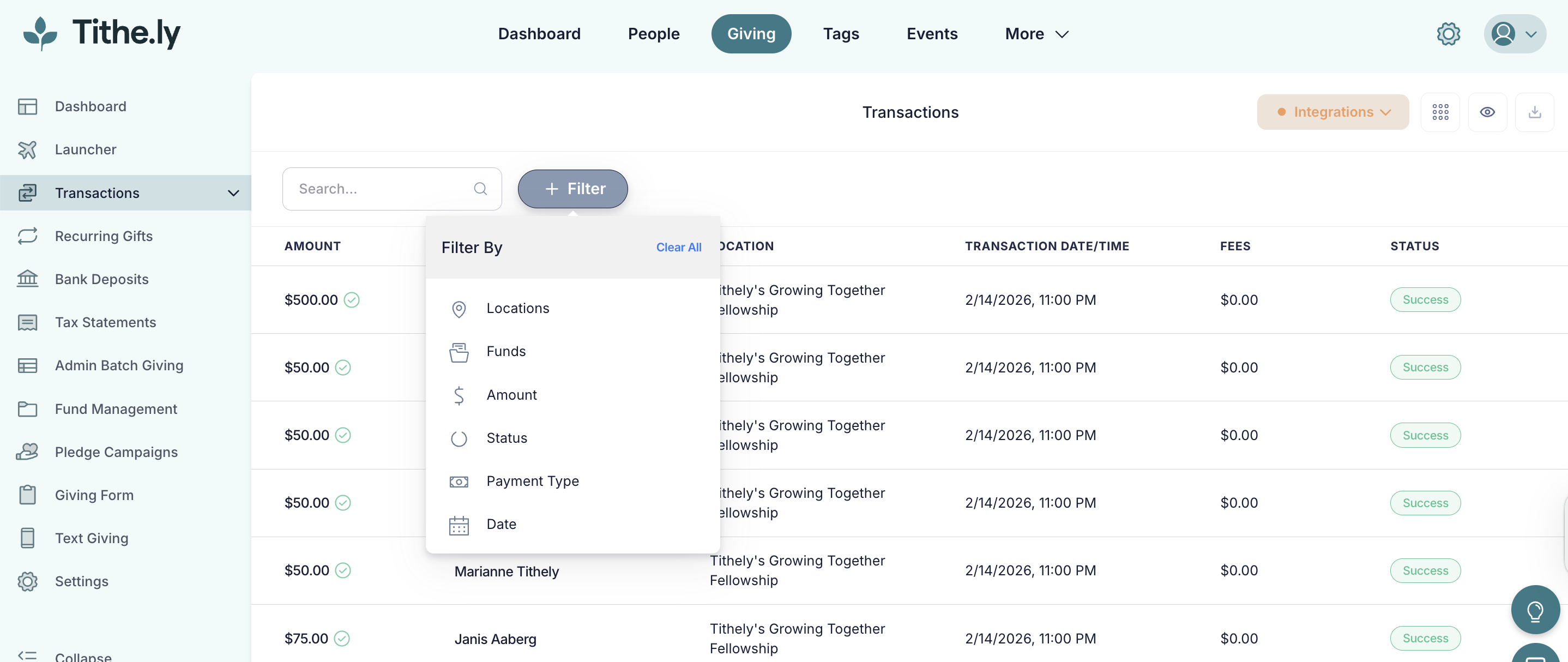Sort by TRANSACTION DATE/TIME column header
Screen dimensions: 1568x662
click(1047, 246)
